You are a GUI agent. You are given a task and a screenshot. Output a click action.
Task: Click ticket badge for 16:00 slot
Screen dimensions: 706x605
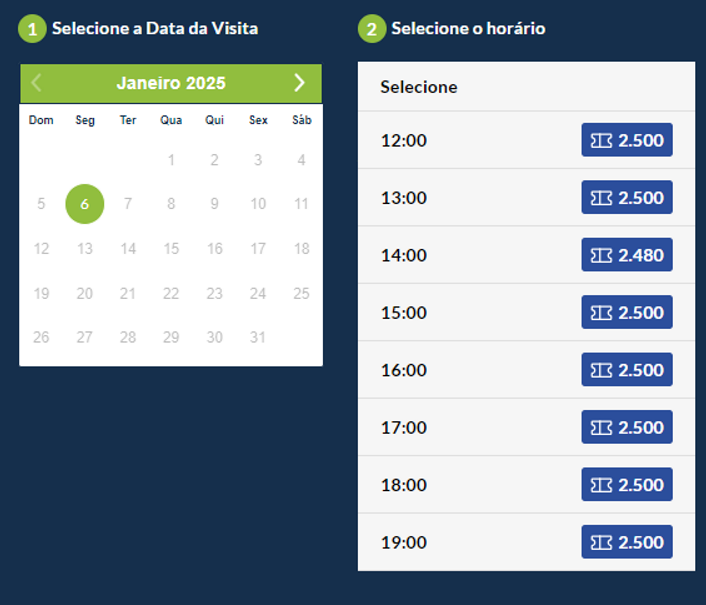[627, 370]
